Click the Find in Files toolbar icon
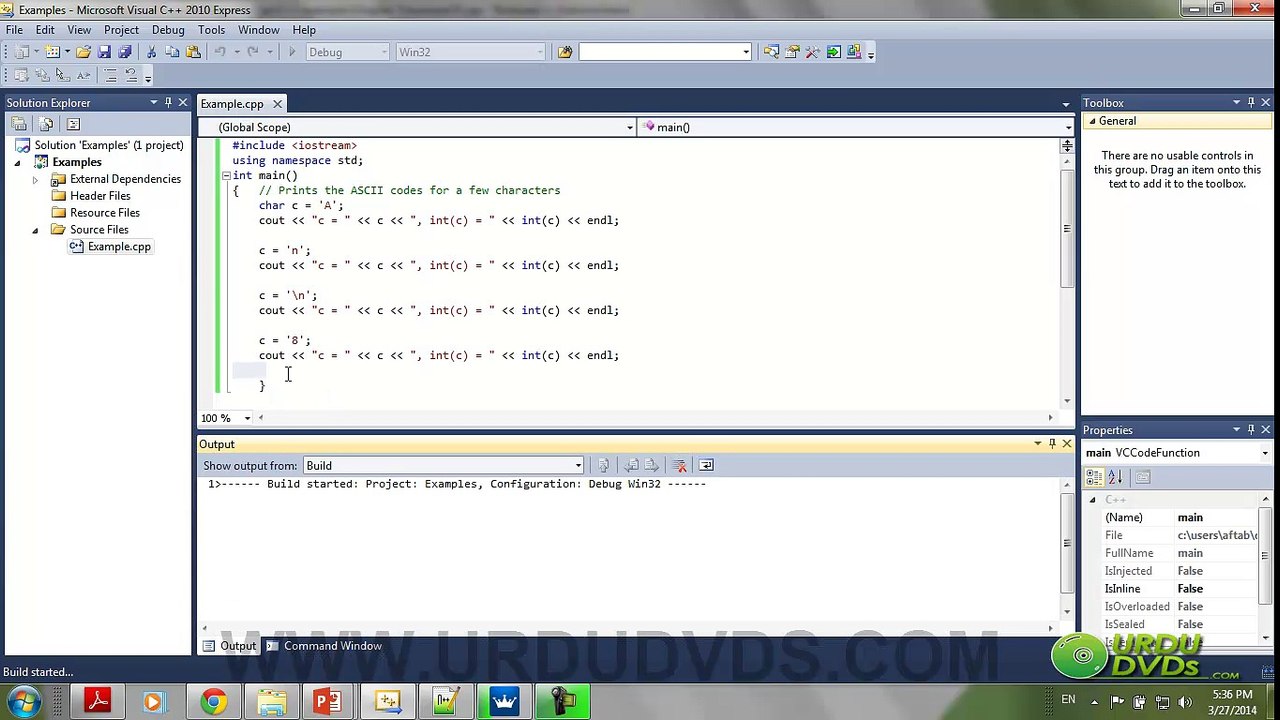This screenshot has height=720, width=1280. 565,52
